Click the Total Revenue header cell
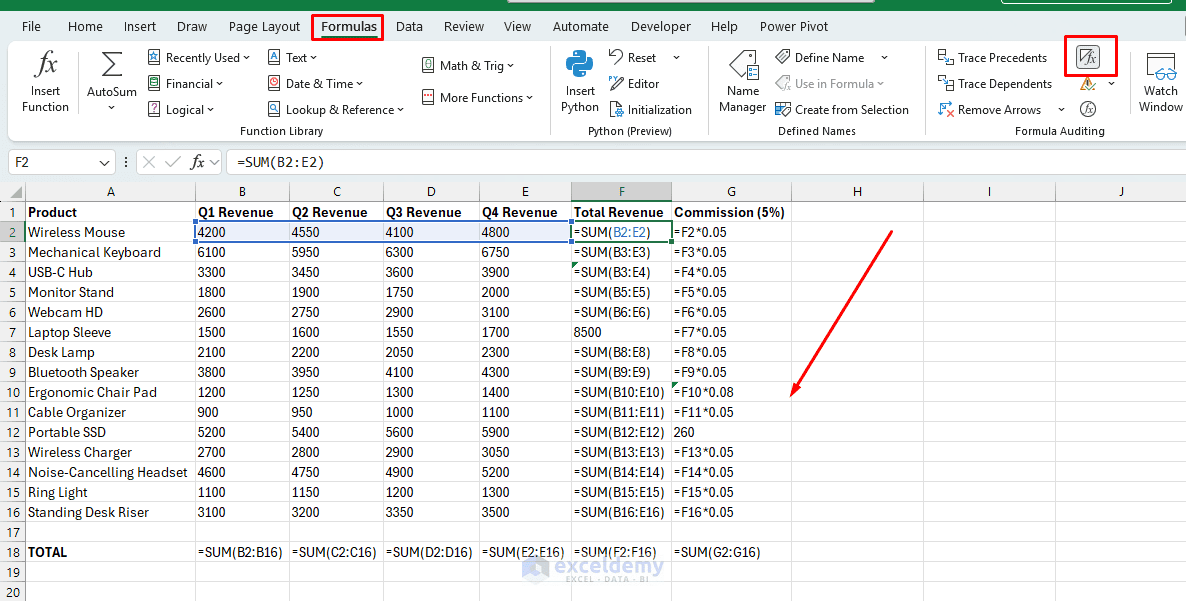This screenshot has height=601, width=1186. click(x=622, y=212)
